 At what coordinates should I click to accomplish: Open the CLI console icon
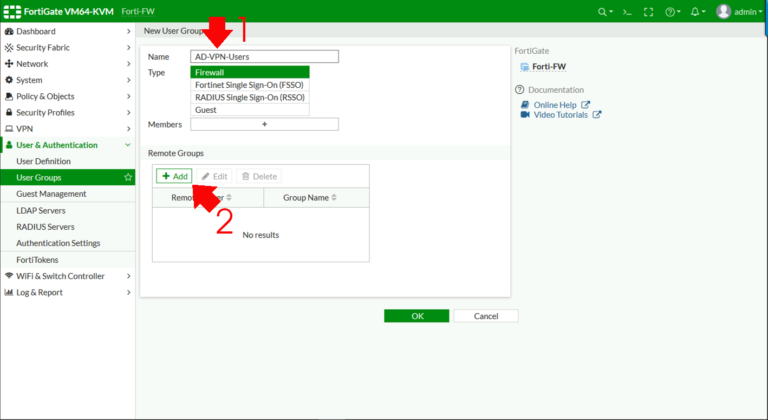click(627, 12)
